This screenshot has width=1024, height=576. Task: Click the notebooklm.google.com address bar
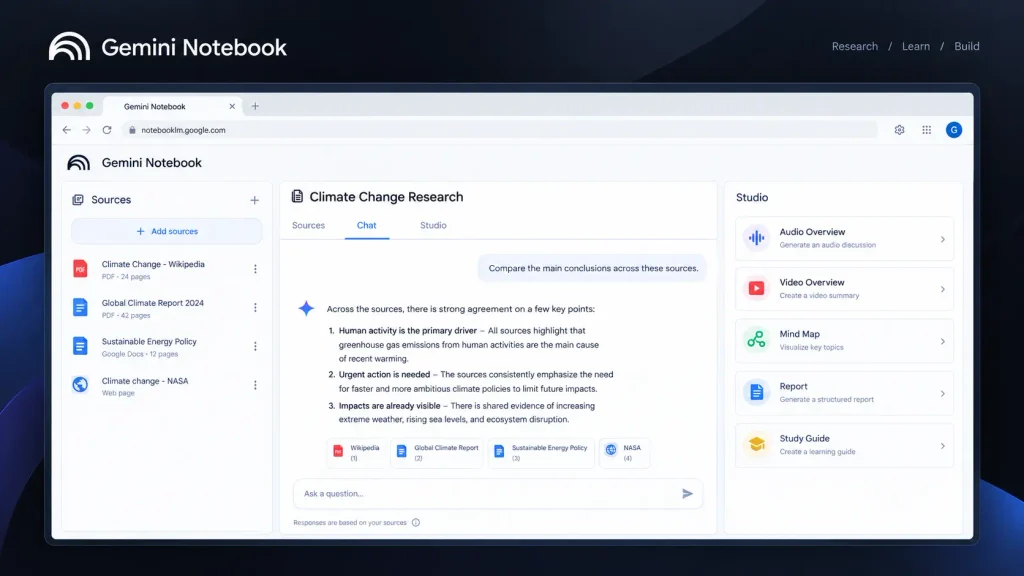pyautogui.click(x=500, y=130)
